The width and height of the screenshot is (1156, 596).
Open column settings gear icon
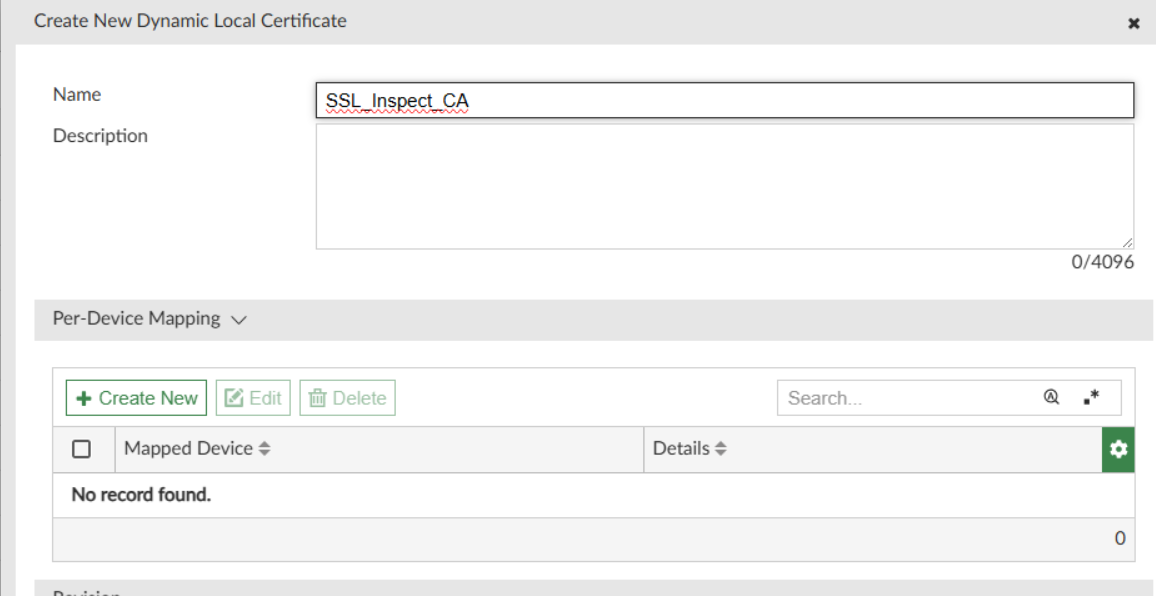point(1118,448)
